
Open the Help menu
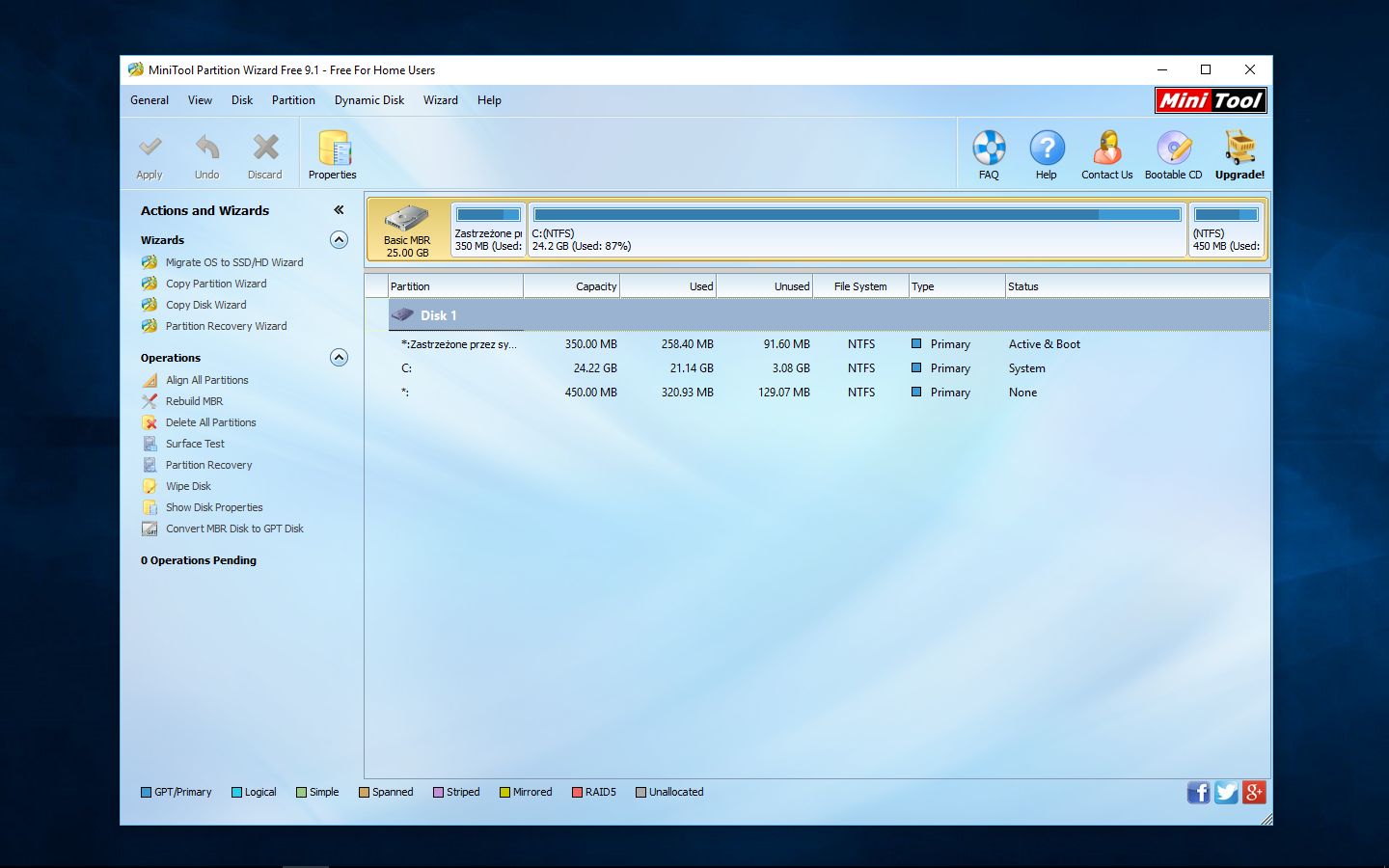489,100
